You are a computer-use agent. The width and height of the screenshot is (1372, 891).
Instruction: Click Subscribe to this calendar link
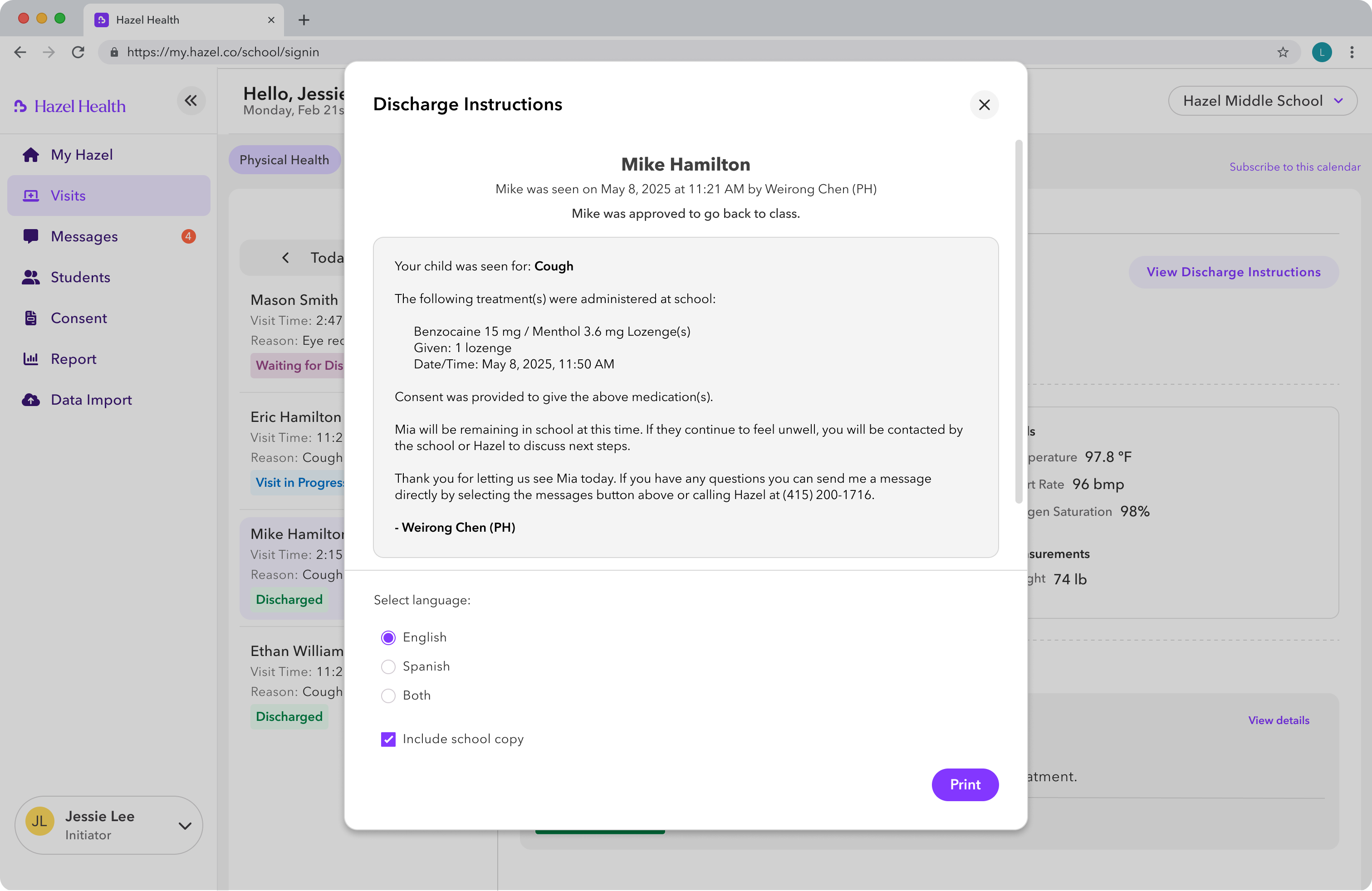pyautogui.click(x=1295, y=166)
